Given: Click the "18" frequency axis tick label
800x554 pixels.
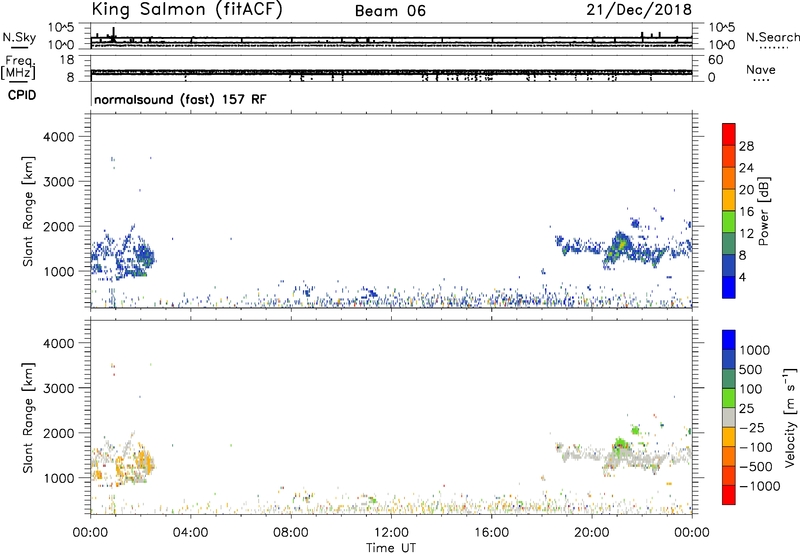Looking at the screenshot, I should [x=67, y=60].
